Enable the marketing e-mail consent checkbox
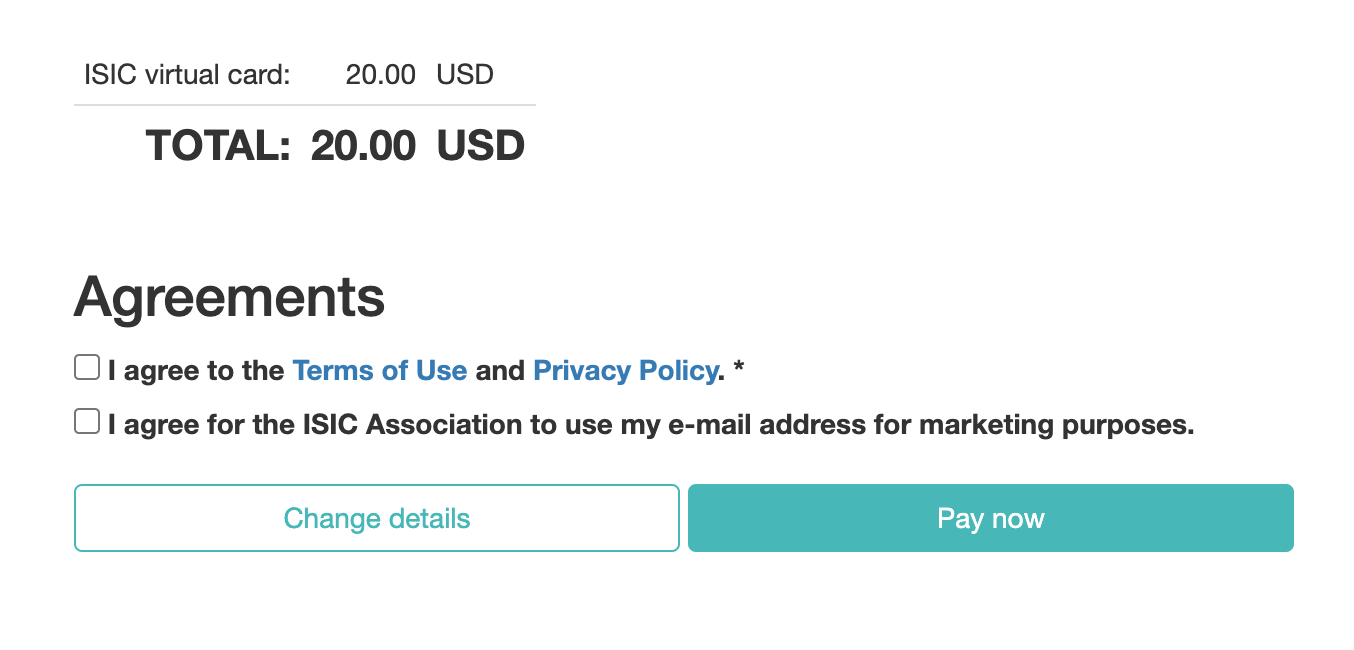Image resolution: width=1354 pixels, height=650 pixels. (87, 422)
